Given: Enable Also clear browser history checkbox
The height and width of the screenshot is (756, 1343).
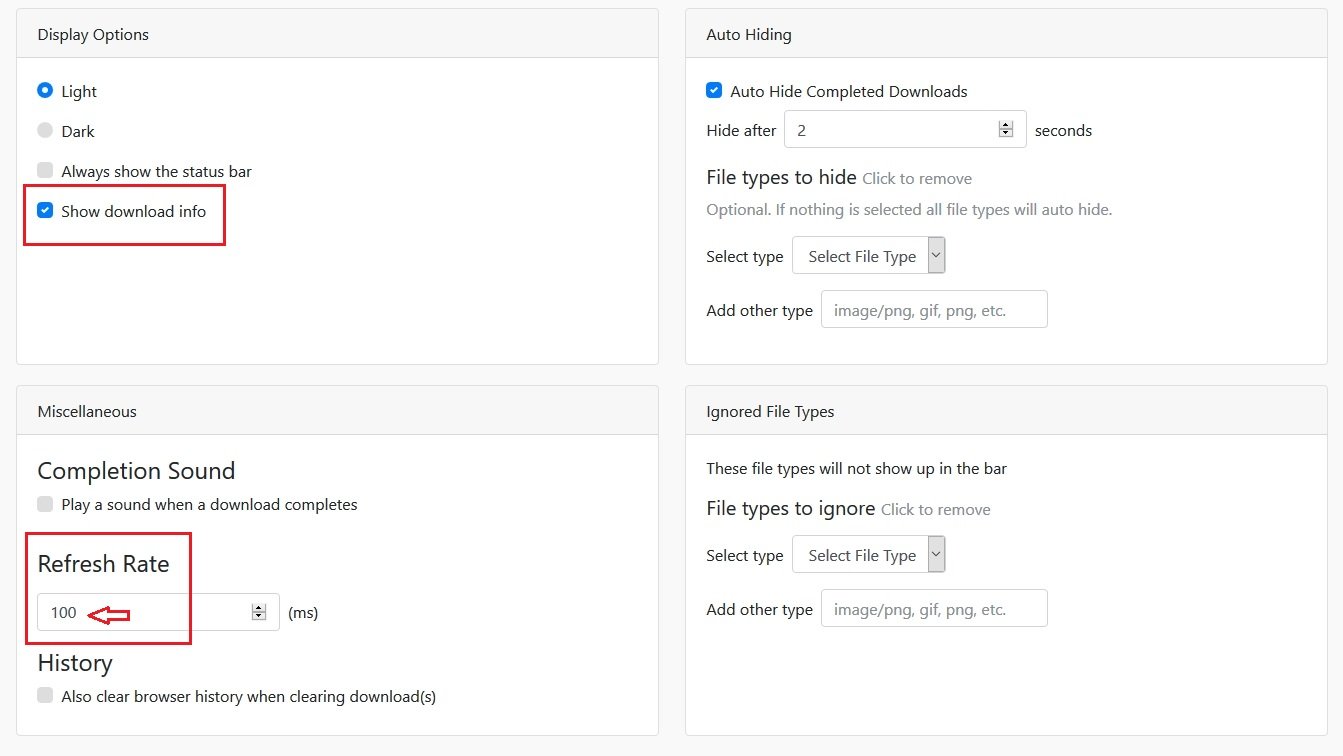Looking at the screenshot, I should (45, 695).
